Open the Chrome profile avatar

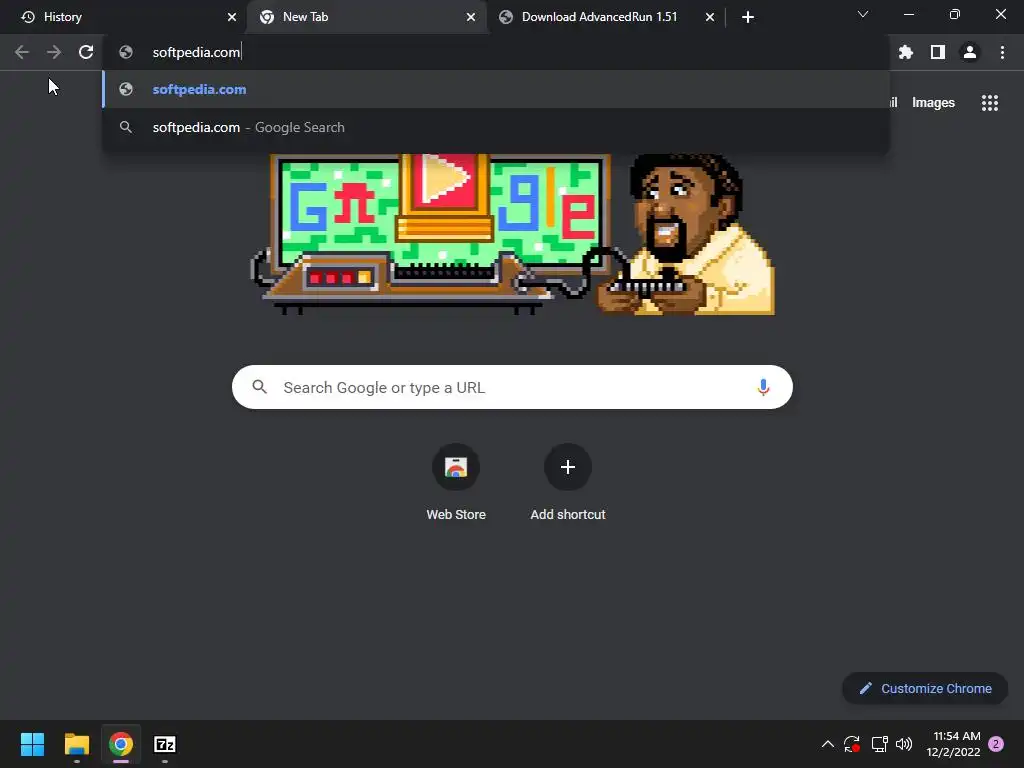pos(970,52)
